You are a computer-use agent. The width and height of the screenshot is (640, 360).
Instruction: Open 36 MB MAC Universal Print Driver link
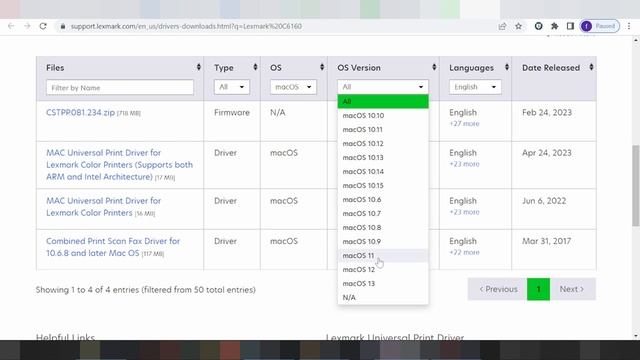(104, 207)
